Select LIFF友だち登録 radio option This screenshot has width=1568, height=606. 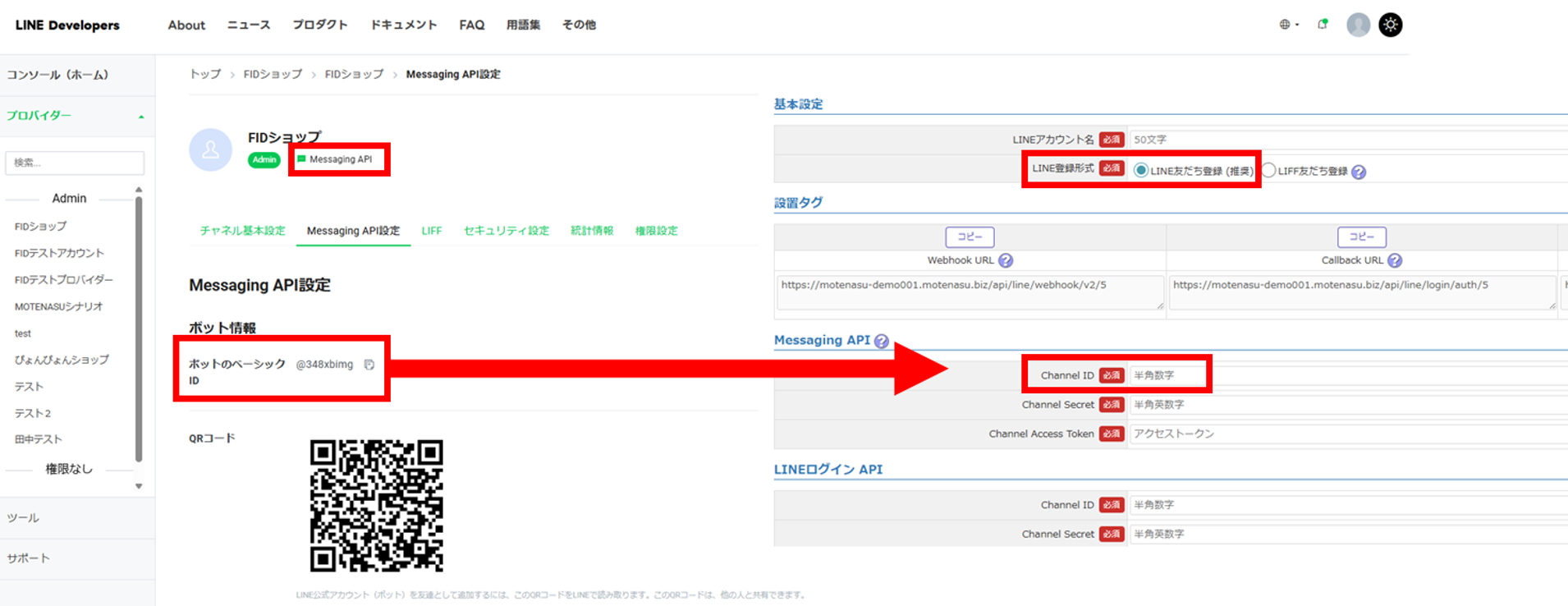coord(1269,170)
